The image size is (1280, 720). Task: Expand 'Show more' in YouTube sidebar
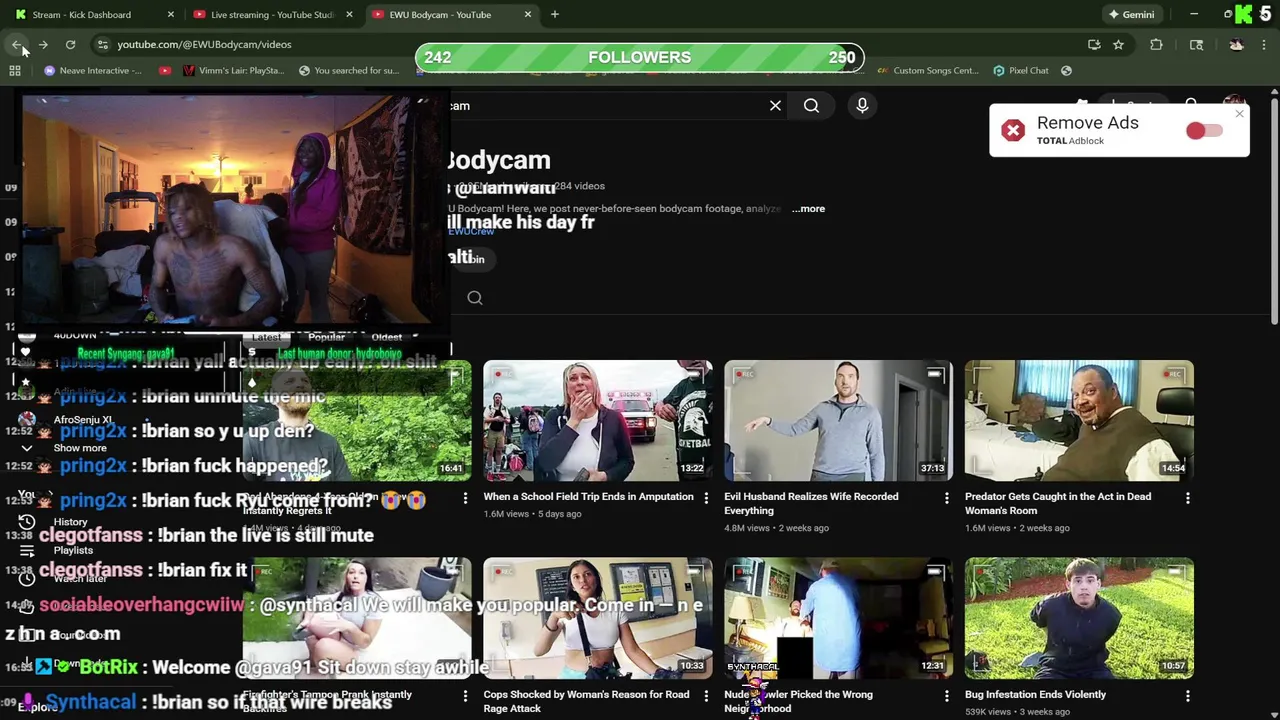point(80,448)
